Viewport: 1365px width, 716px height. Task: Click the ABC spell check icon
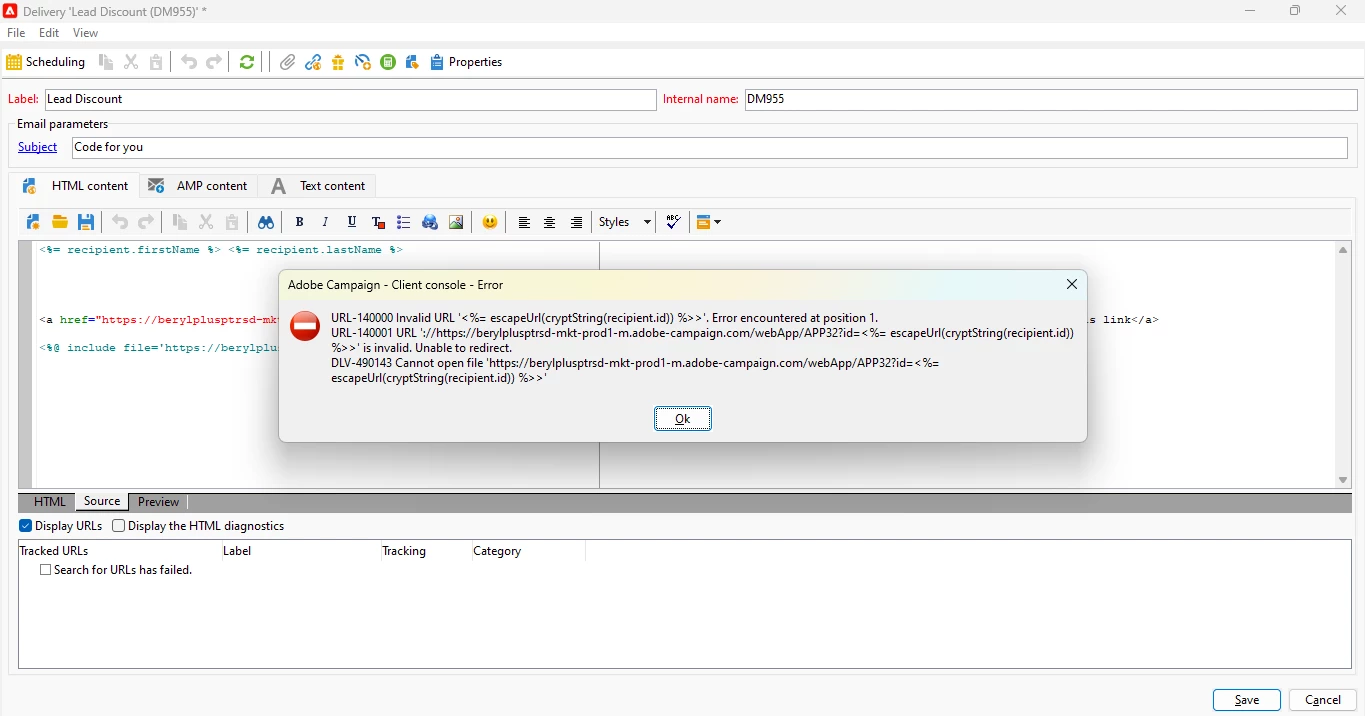click(674, 222)
